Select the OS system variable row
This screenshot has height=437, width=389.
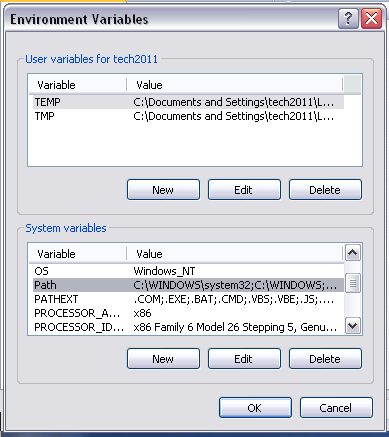tap(188, 271)
